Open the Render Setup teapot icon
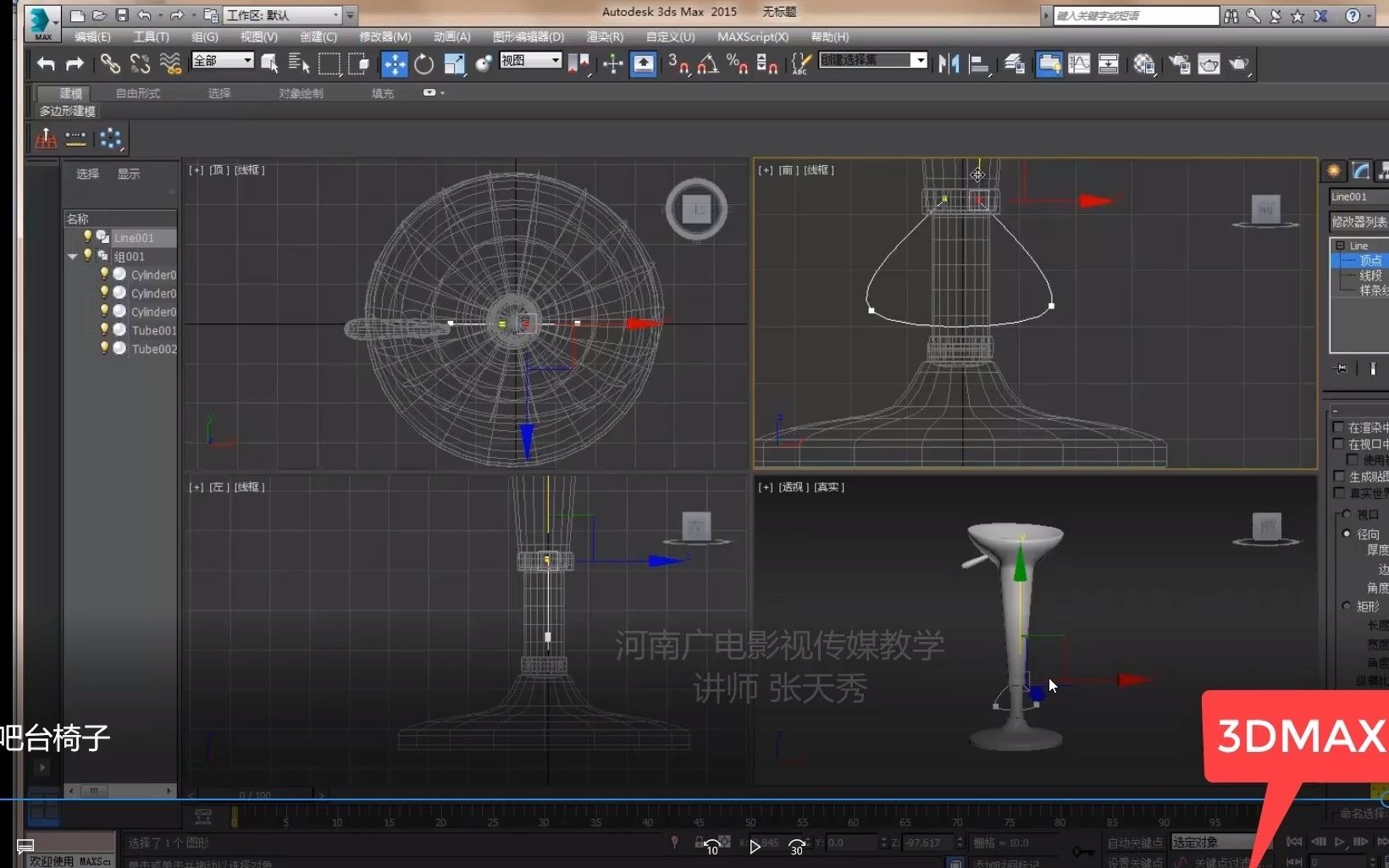 point(1179,64)
